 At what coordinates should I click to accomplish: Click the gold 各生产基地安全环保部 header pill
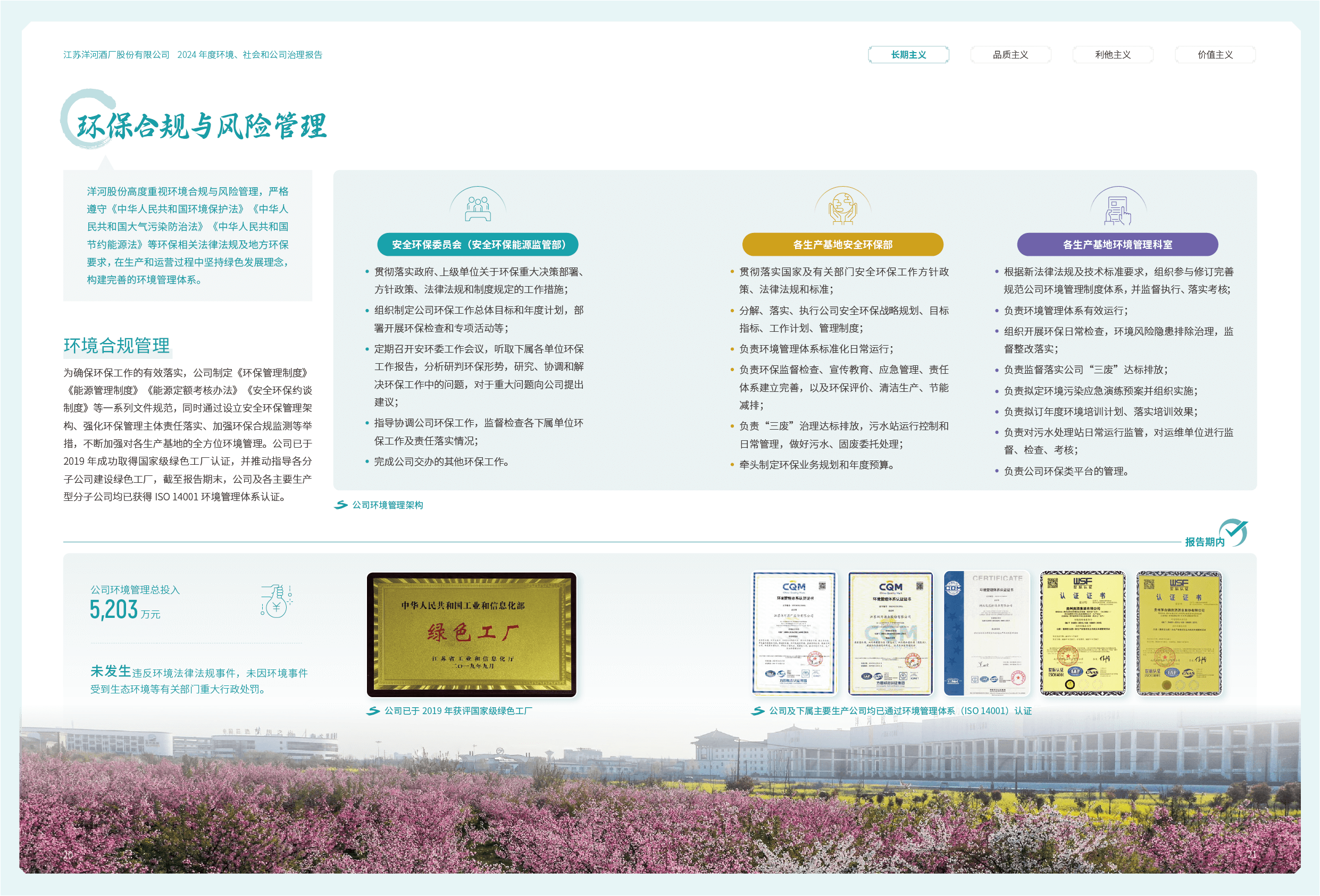pyautogui.click(x=842, y=245)
